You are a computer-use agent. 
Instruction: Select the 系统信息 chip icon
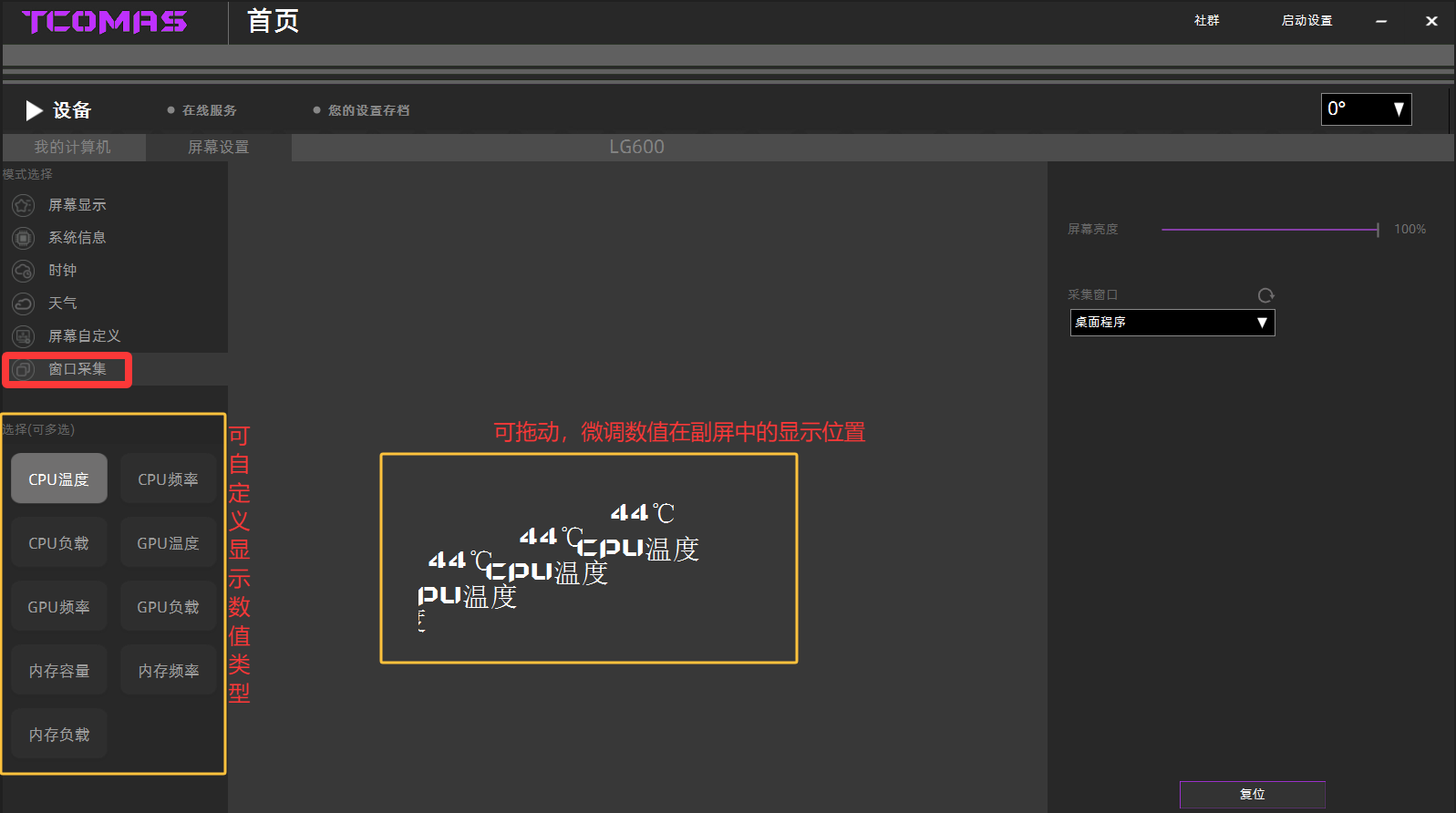23,238
